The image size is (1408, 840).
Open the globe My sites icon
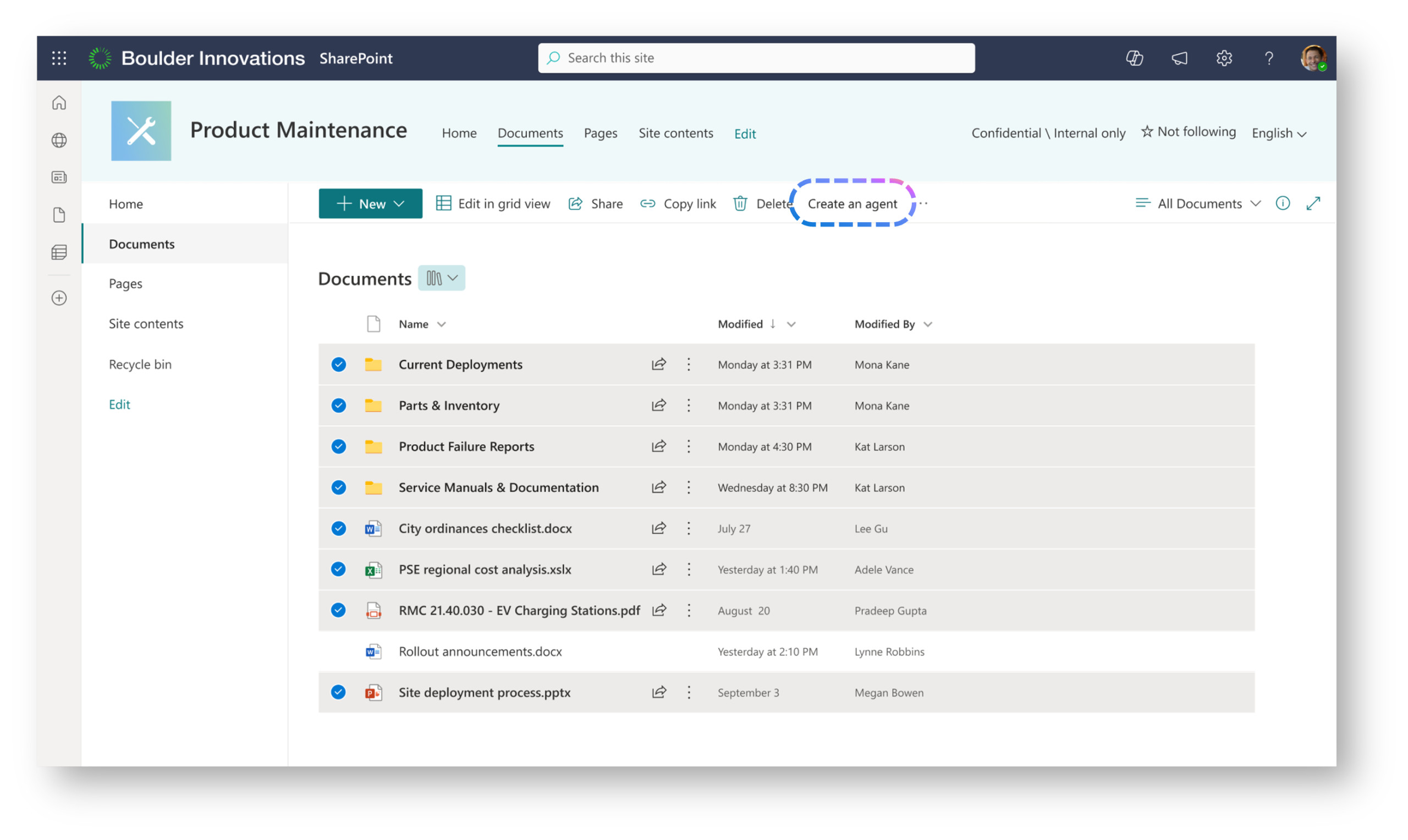coord(59,140)
